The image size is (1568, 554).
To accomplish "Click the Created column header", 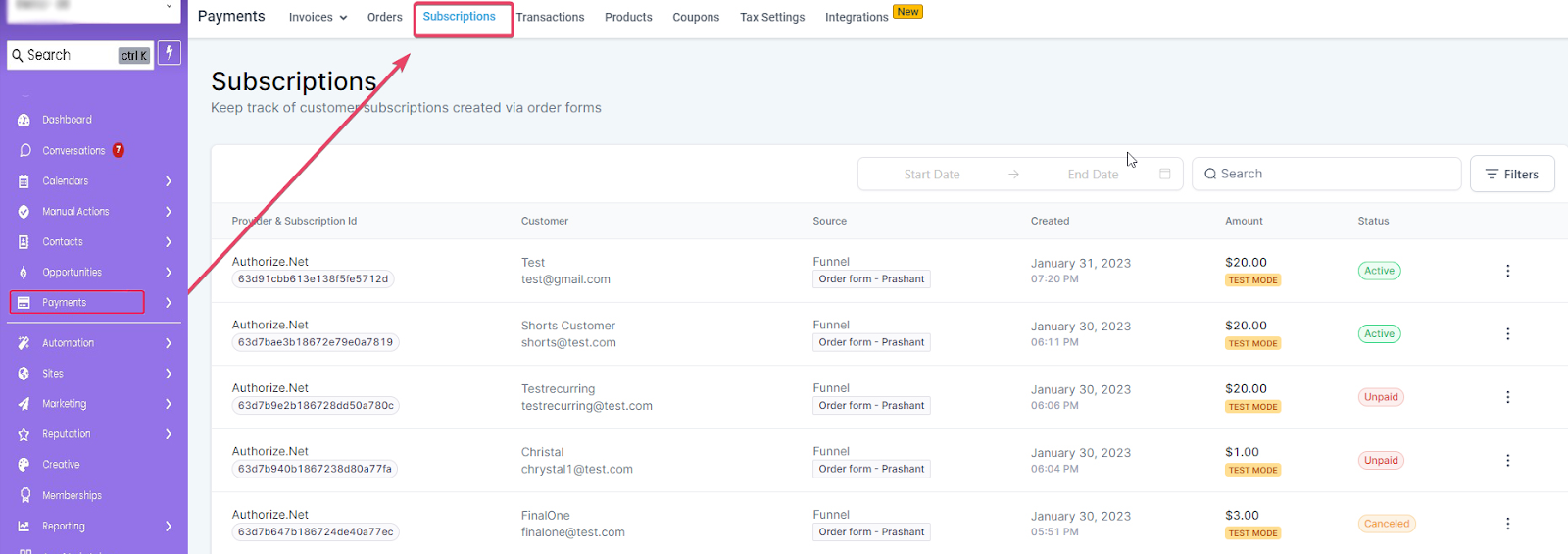I will 1050,221.
